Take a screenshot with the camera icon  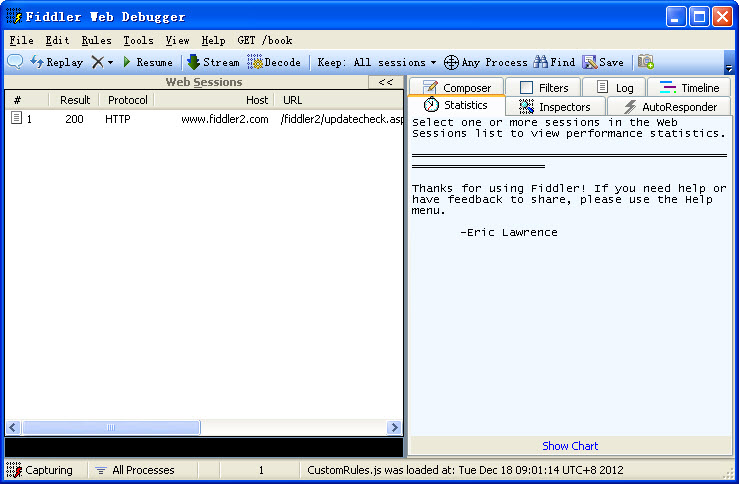pyautogui.click(x=645, y=62)
